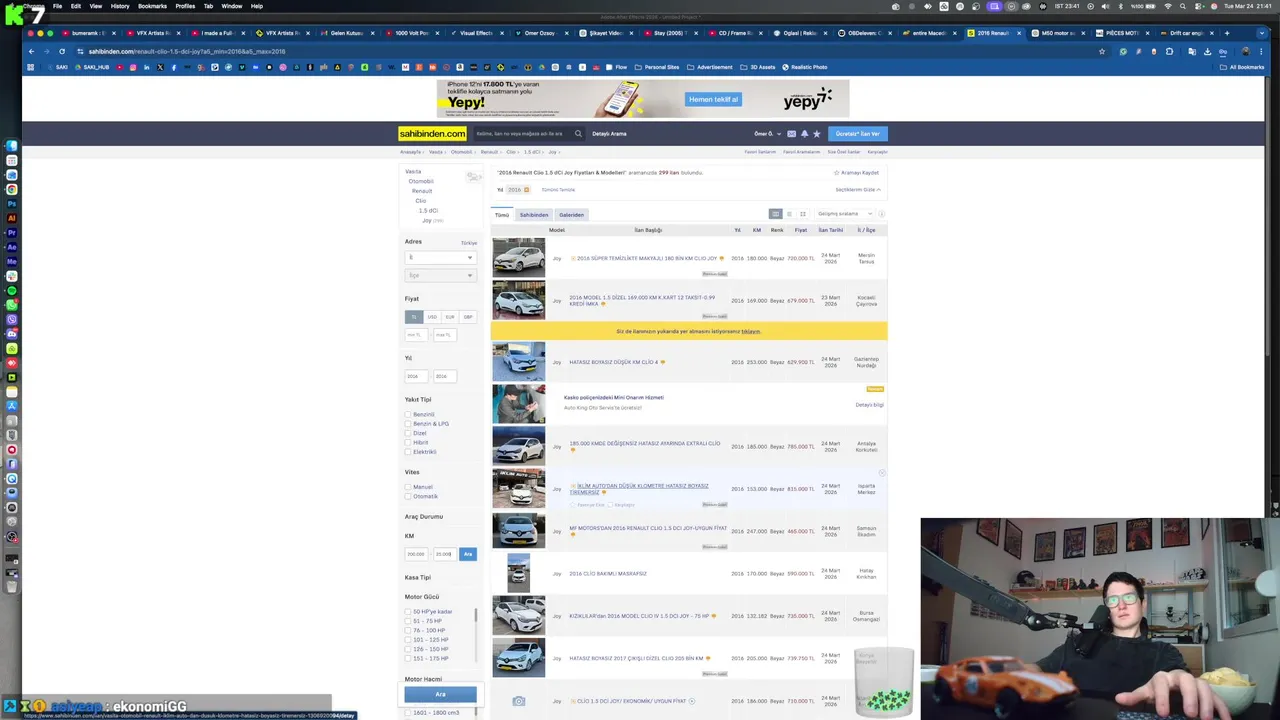Image resolution: width=1280 pixels, height=720 pixels.
Task: Open the favorites star icon in header
Action: tap(817, 133)
